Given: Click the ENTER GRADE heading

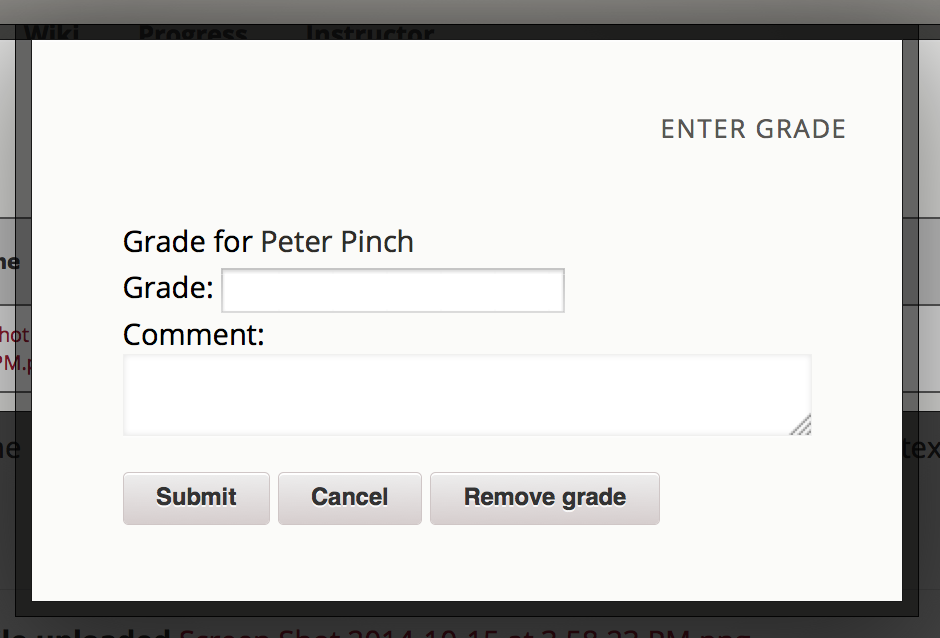Looking at the screenshot, I should [x=753, y=129].
